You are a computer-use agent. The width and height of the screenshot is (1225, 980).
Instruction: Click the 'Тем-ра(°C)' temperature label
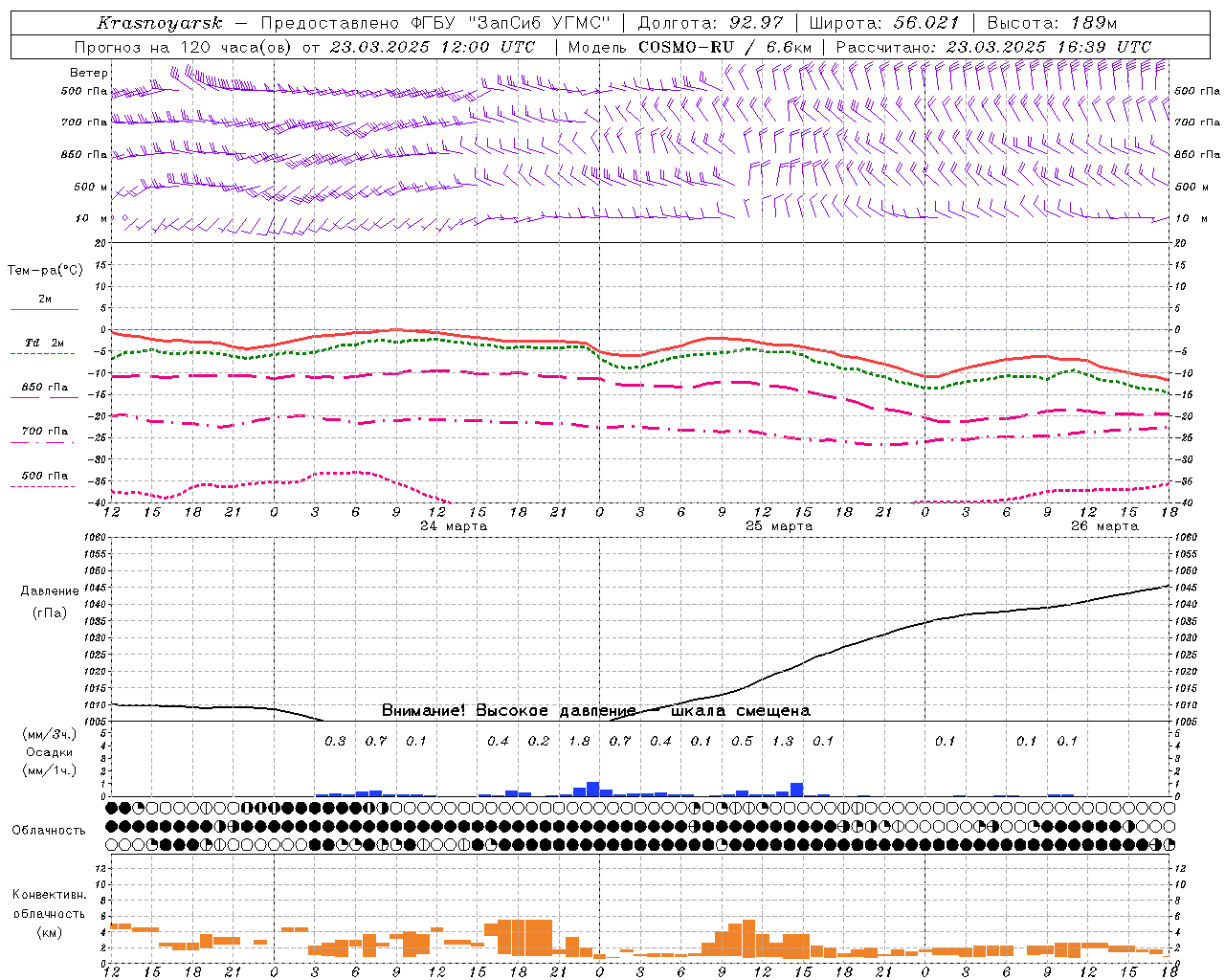pos(45,271)
